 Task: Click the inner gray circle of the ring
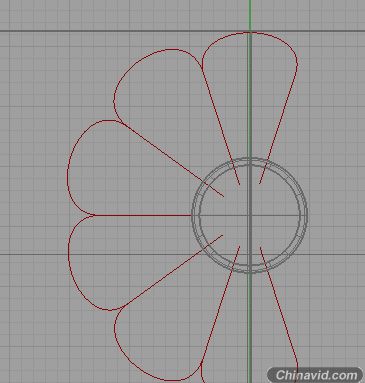249,164
